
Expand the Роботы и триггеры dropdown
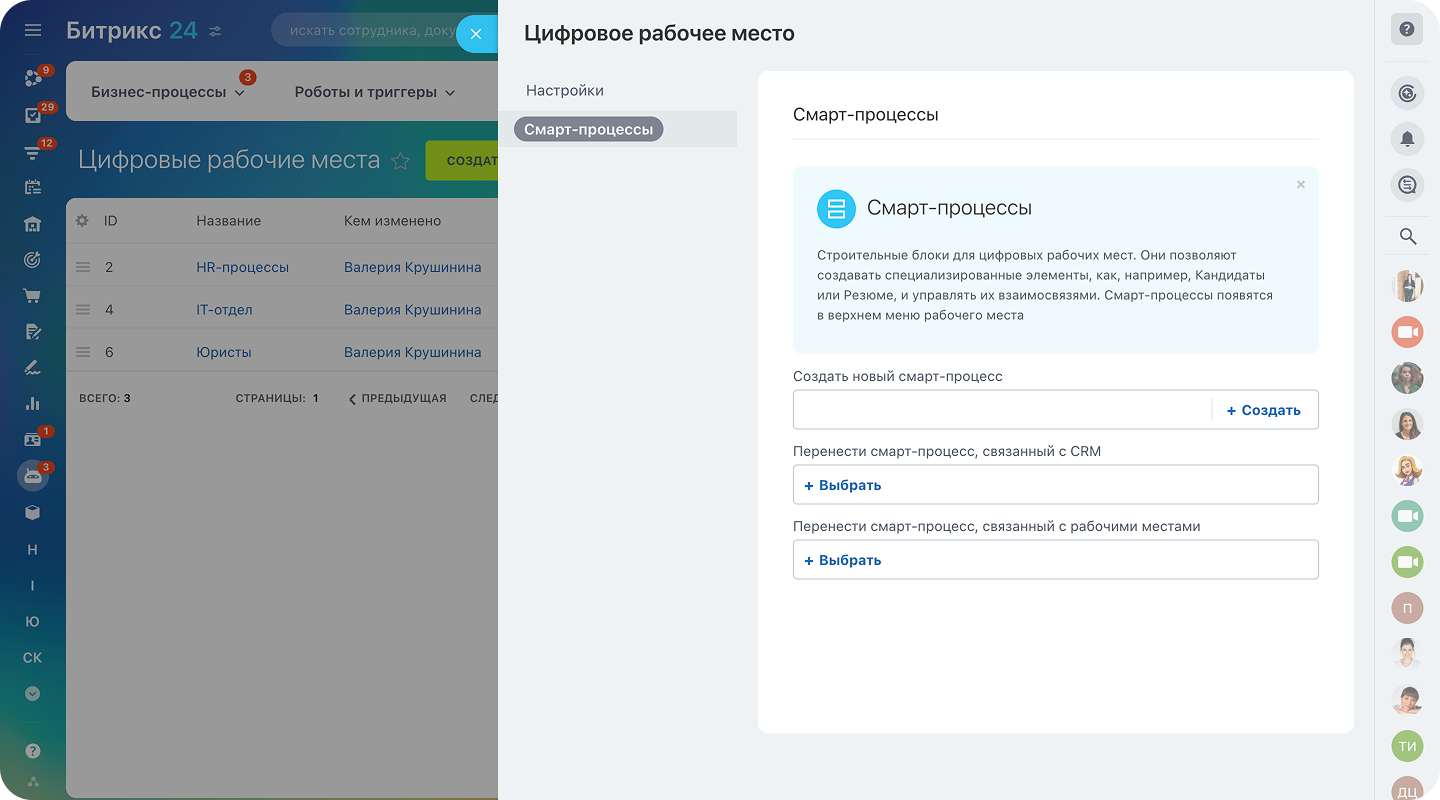(x=374, y=92)
